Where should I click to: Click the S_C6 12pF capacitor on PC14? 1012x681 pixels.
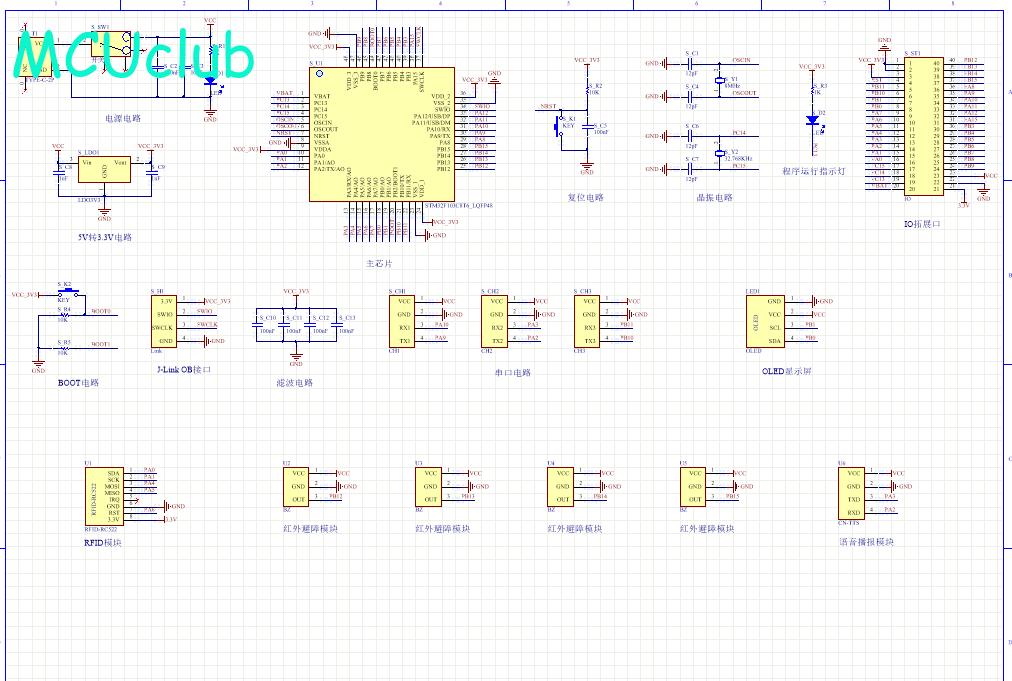tap(690, 136)
